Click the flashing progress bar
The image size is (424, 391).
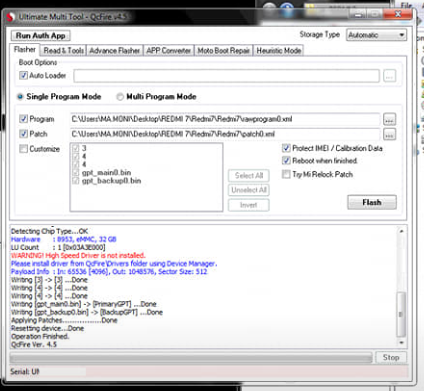coord(191,359)
